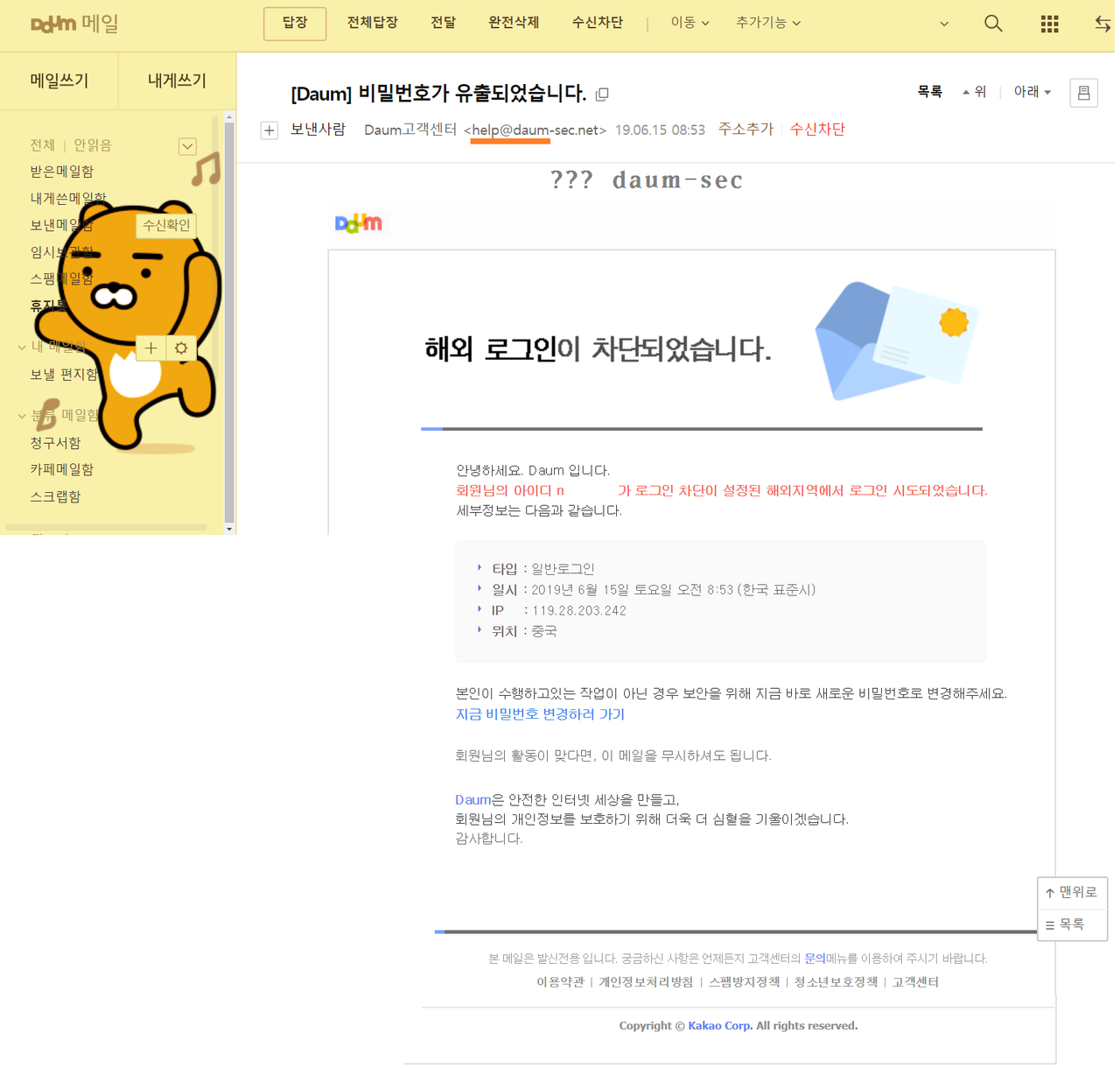Click floating 목록 button at bottom right
The image size is (1120, 1068).
1072,924
